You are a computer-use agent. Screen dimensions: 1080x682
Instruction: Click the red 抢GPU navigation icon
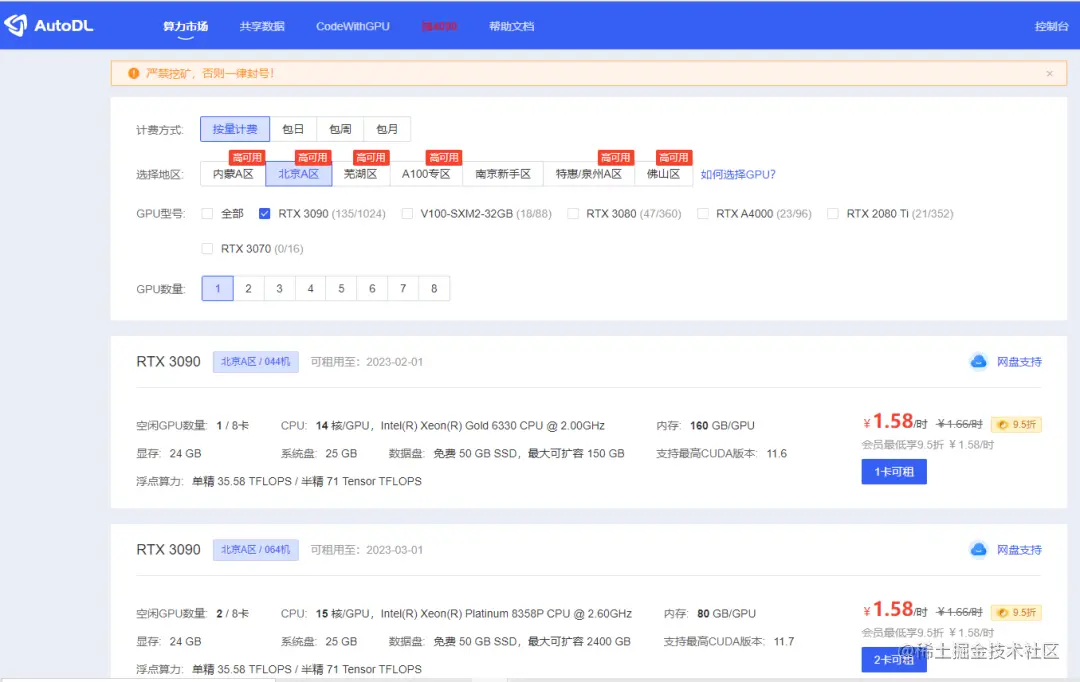coord(440,27)
